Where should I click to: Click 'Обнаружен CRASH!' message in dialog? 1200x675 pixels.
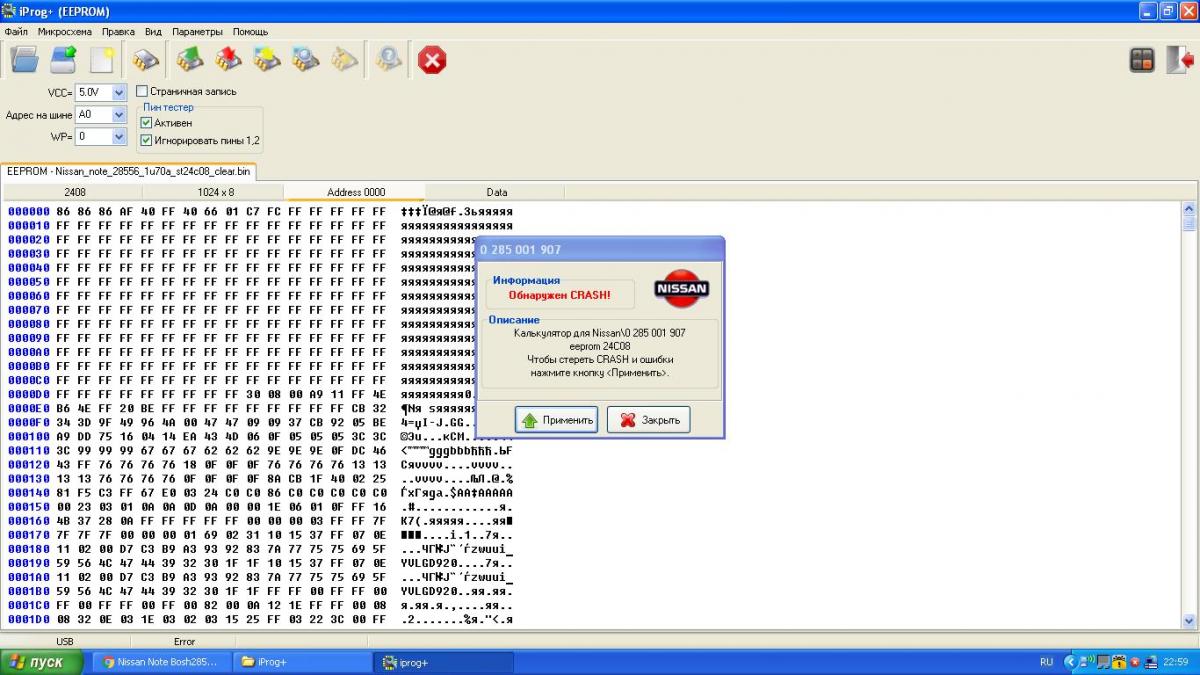(559, 295)
